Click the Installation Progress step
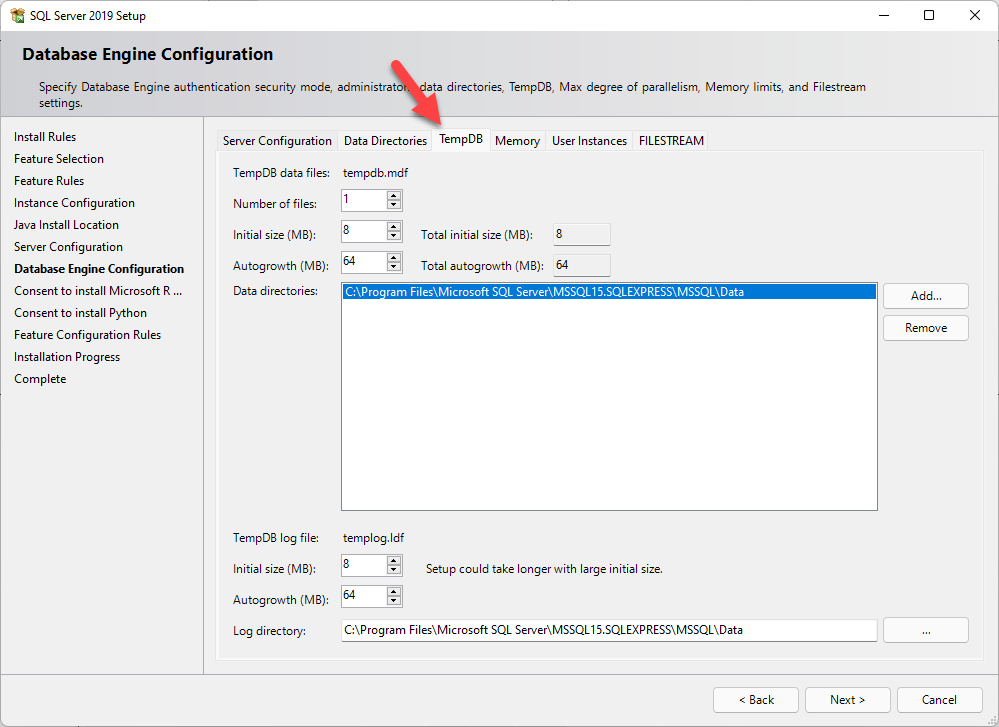999x727 pixels. tap(67, 357)
